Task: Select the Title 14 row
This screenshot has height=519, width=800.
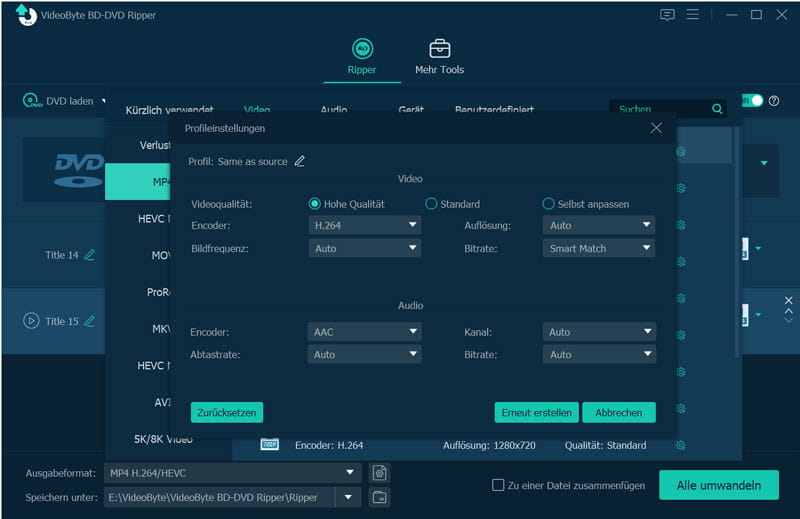Action: point(54,255)
